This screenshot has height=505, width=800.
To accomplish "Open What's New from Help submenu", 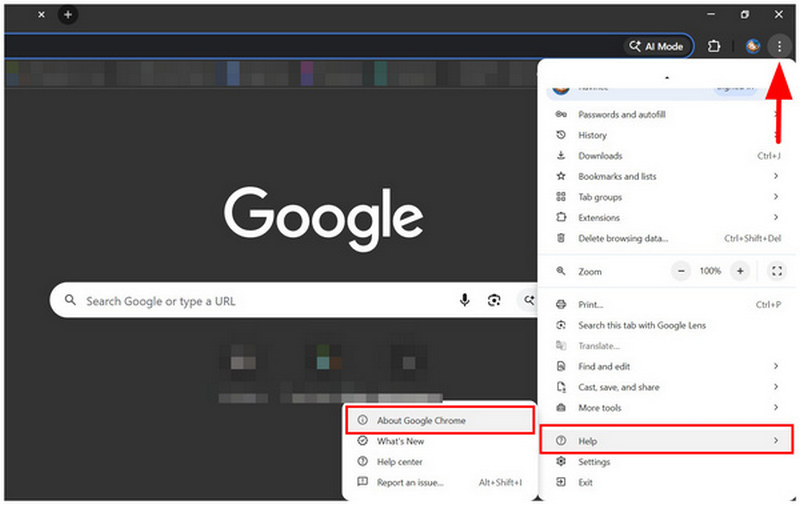I will point(440,441).
